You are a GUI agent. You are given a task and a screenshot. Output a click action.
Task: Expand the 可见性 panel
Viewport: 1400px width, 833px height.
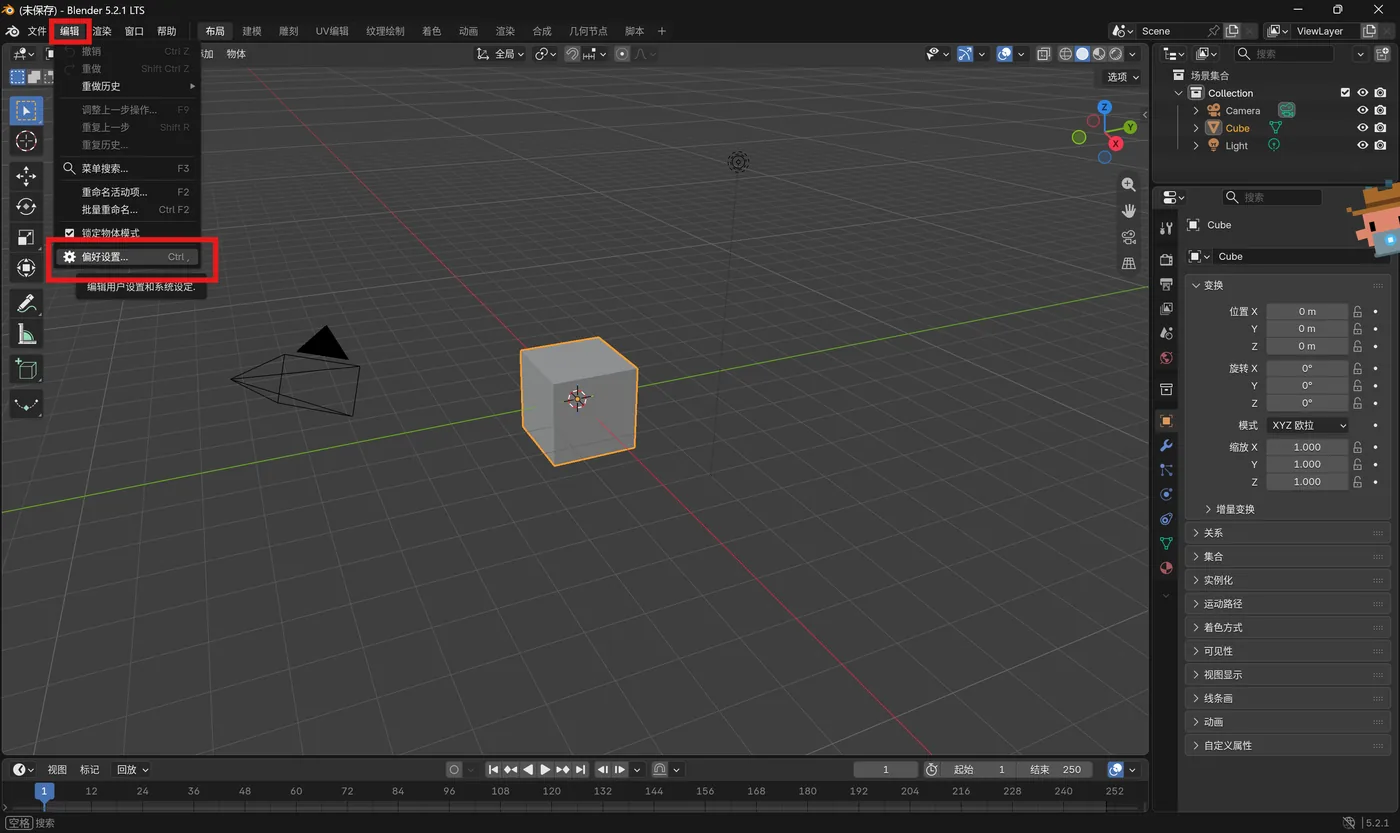tap(1288, 651)
